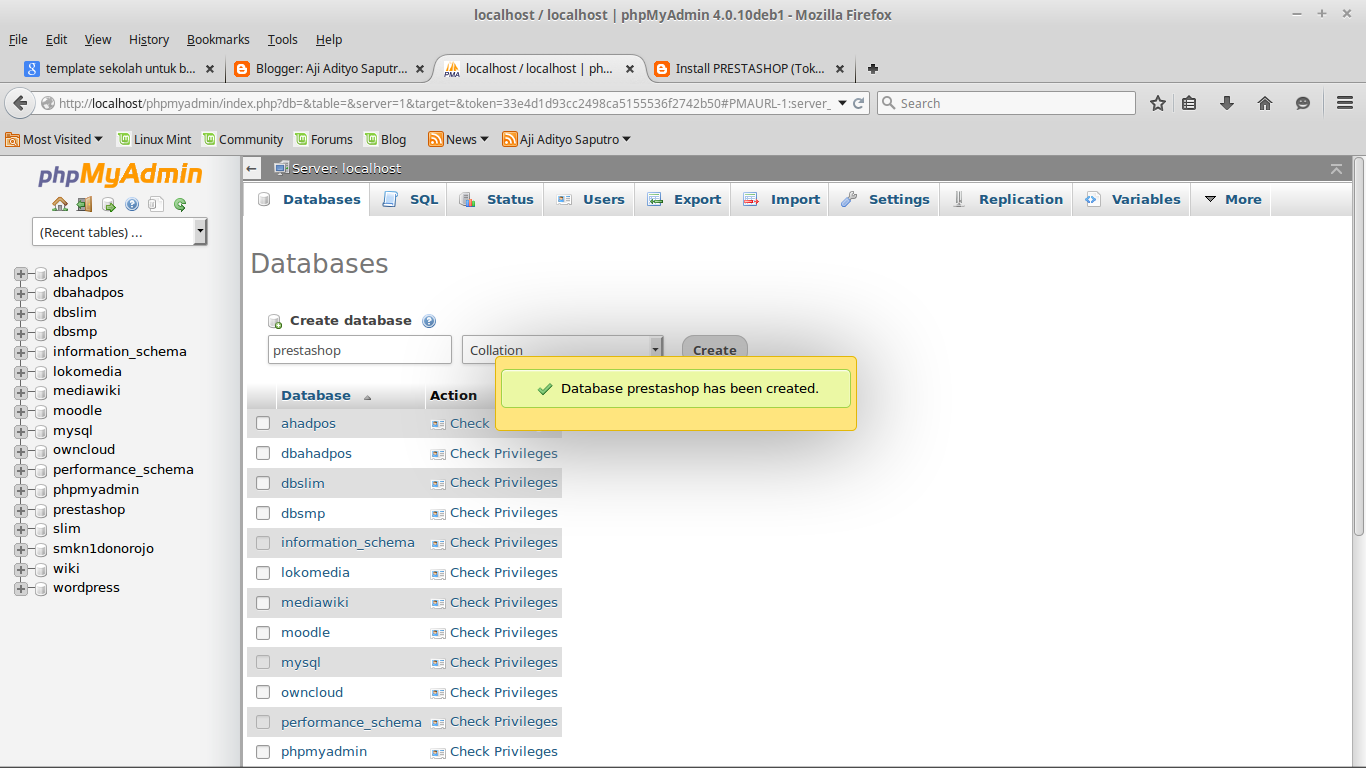
Task: Reload navigation frame green arrow icon
Action: coord(180,204)
